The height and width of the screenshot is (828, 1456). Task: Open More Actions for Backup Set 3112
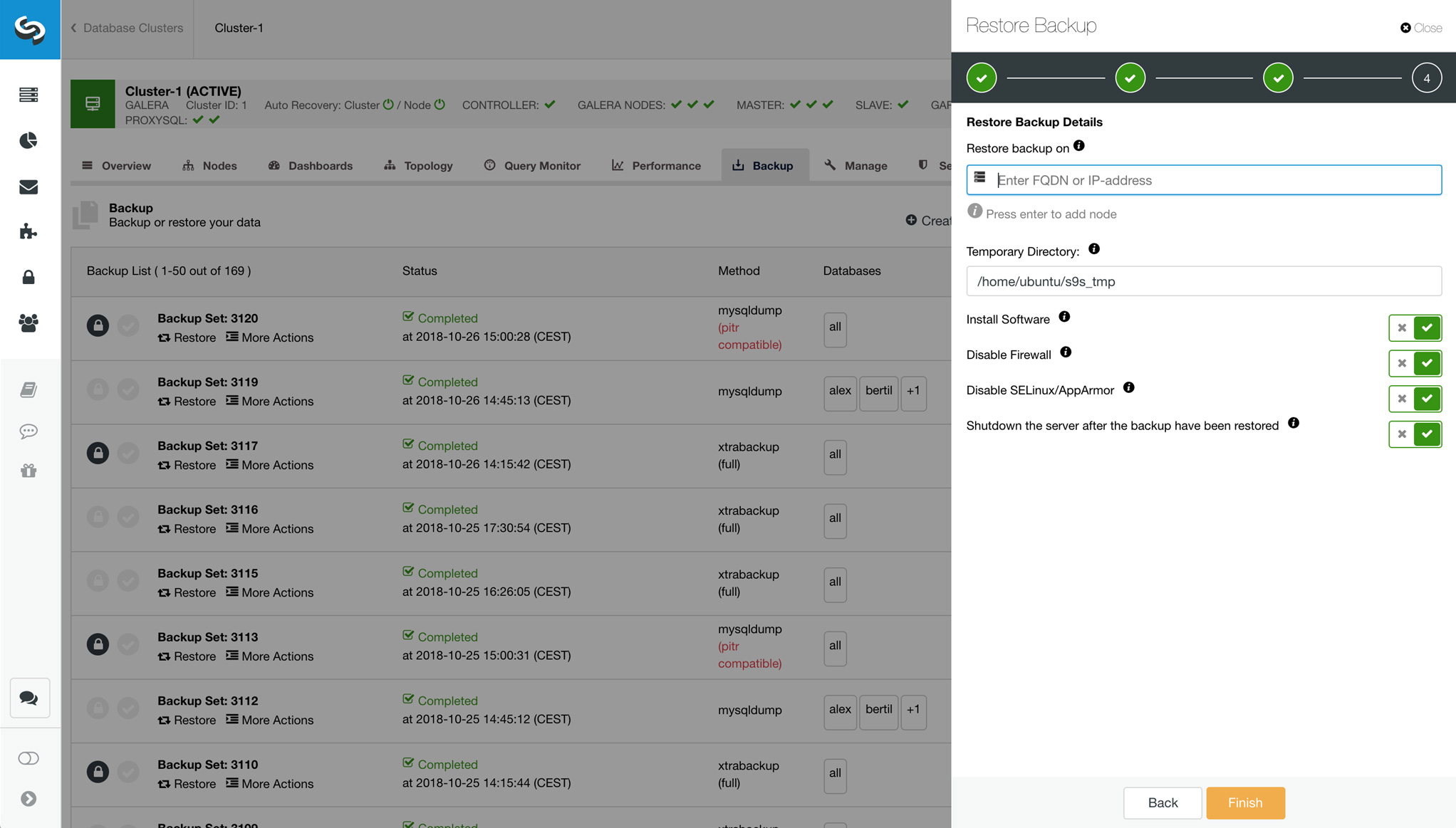[x=269, y=720]
